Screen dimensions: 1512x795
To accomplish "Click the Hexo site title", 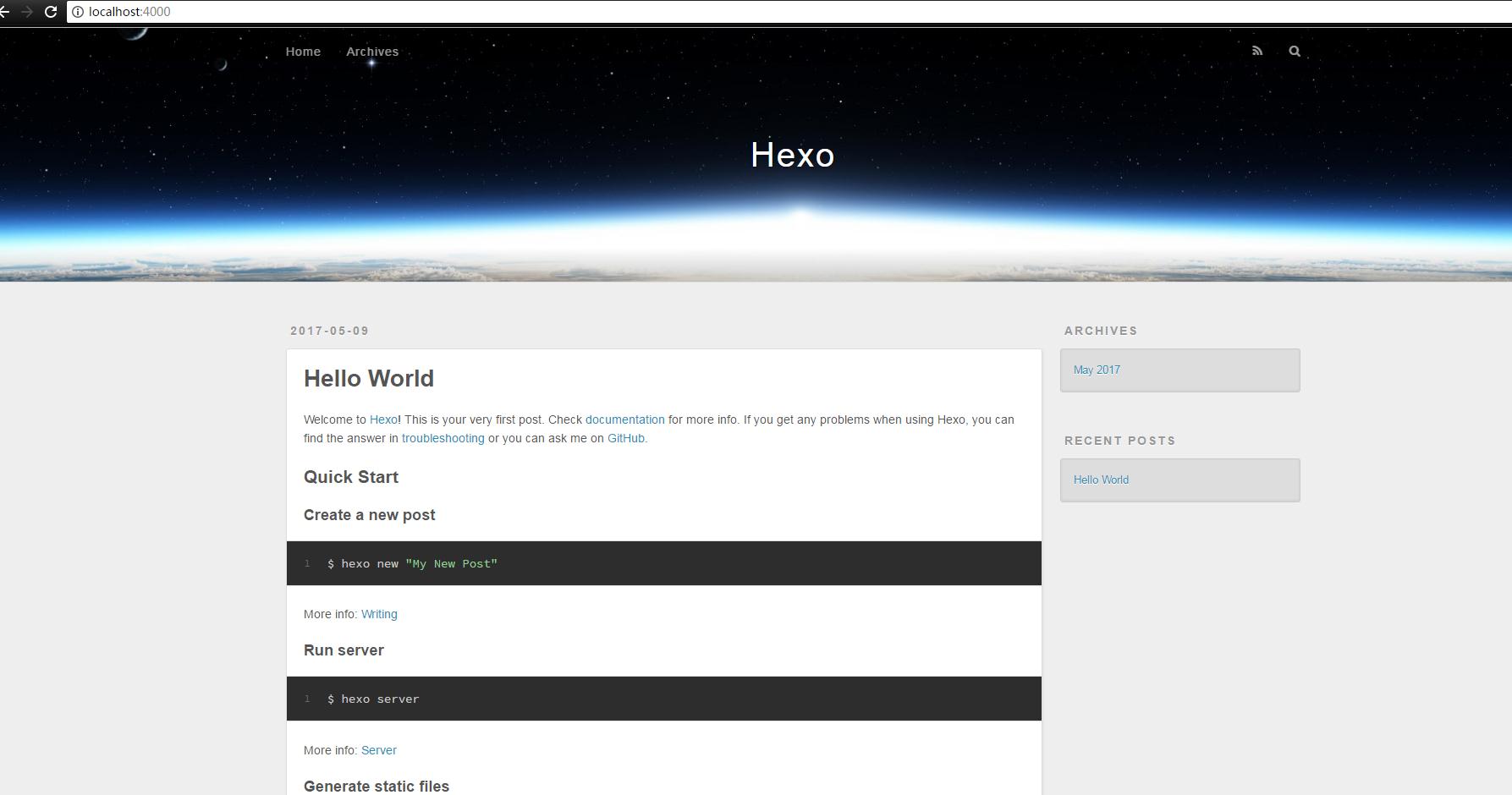I will [793, 155].
